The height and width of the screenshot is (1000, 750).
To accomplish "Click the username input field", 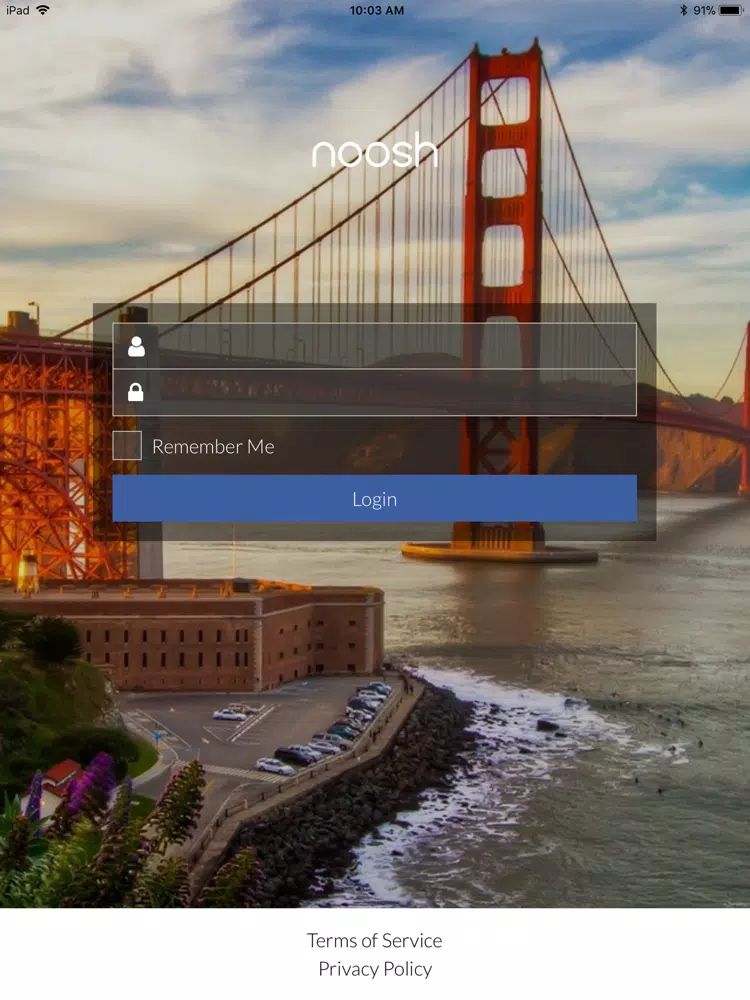I will [x=374, y=346].
